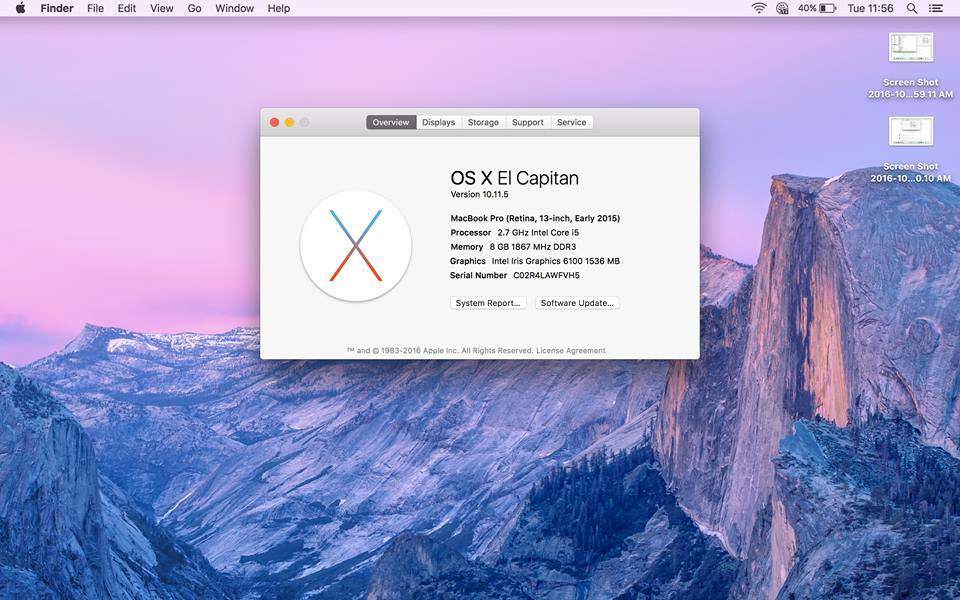The height and width of the screenshot is (600, 960).
Task: Click the Version 10.11.5 text
Action: tap(479, 195)
